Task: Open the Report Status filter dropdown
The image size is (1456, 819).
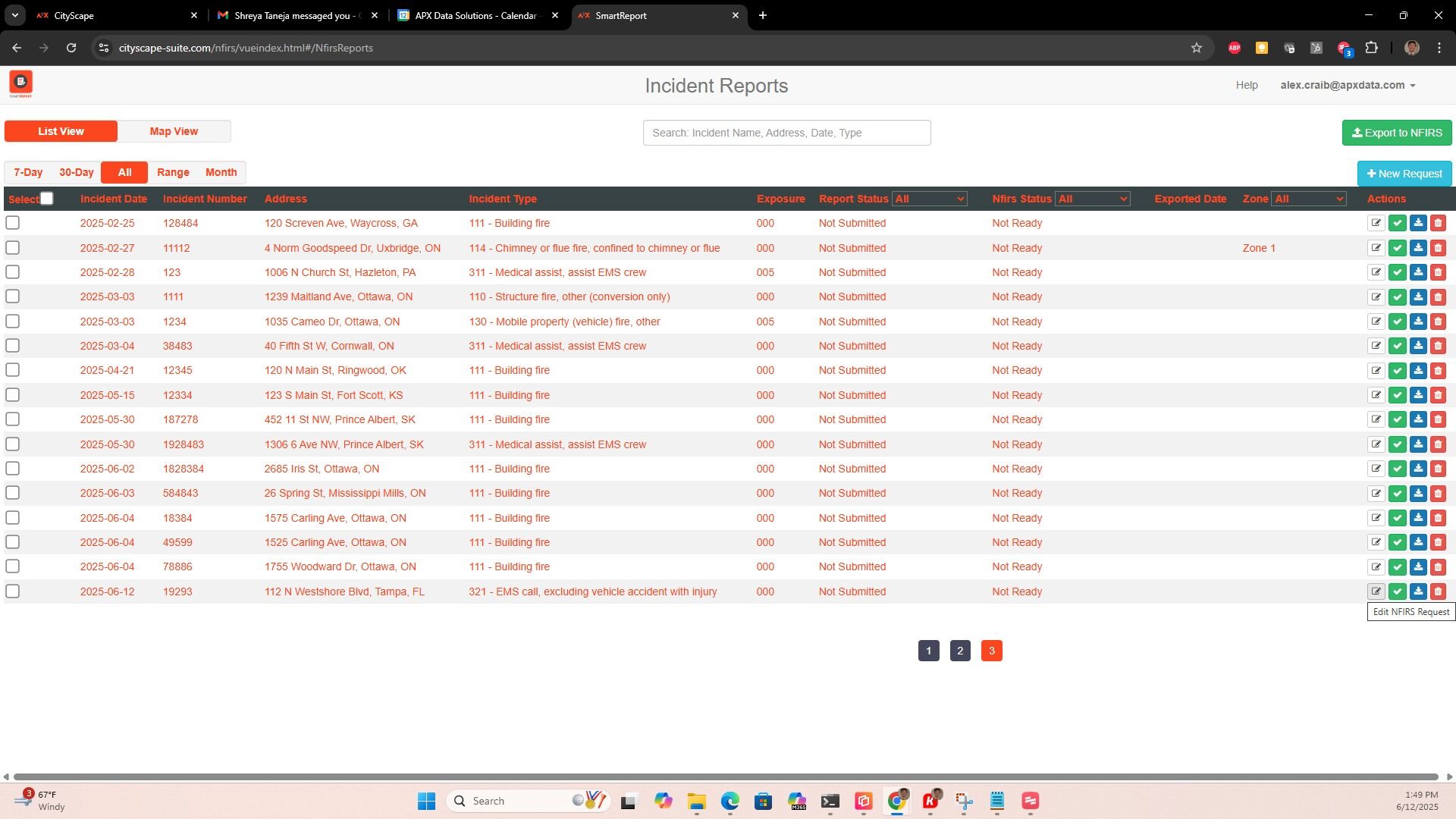Action: pos(930,199)
